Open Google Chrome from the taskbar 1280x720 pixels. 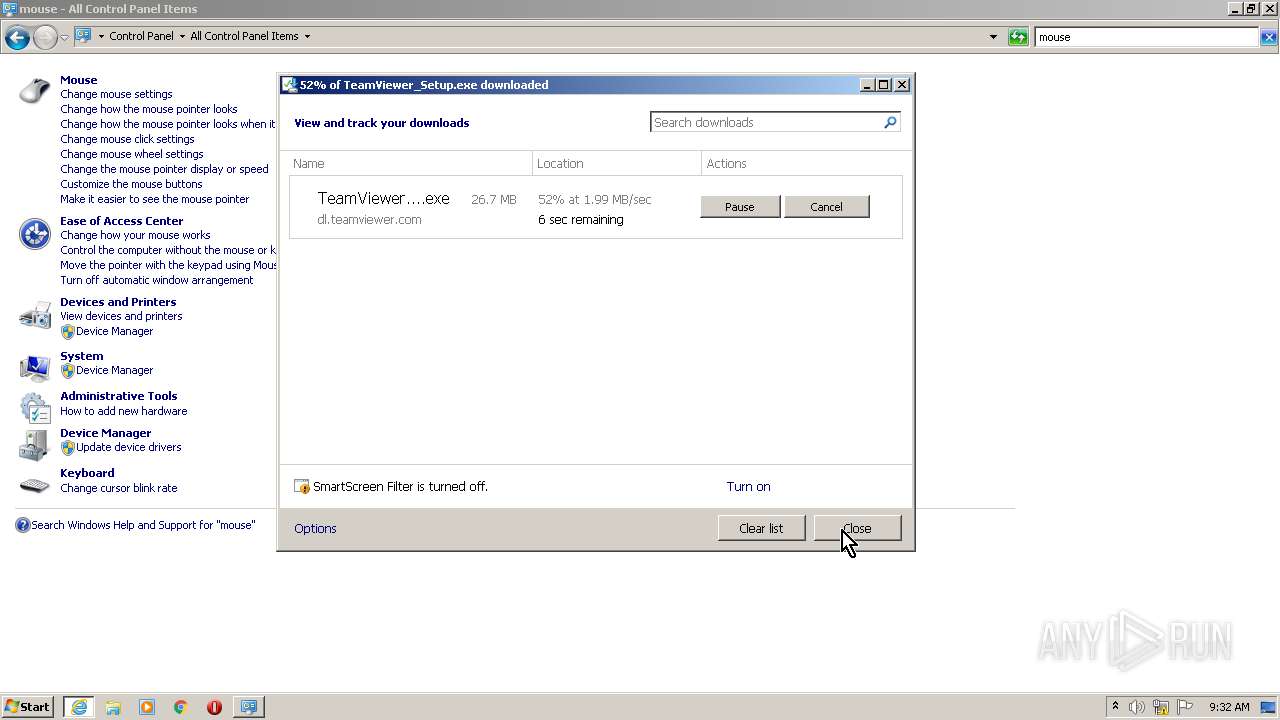[181, 707]
